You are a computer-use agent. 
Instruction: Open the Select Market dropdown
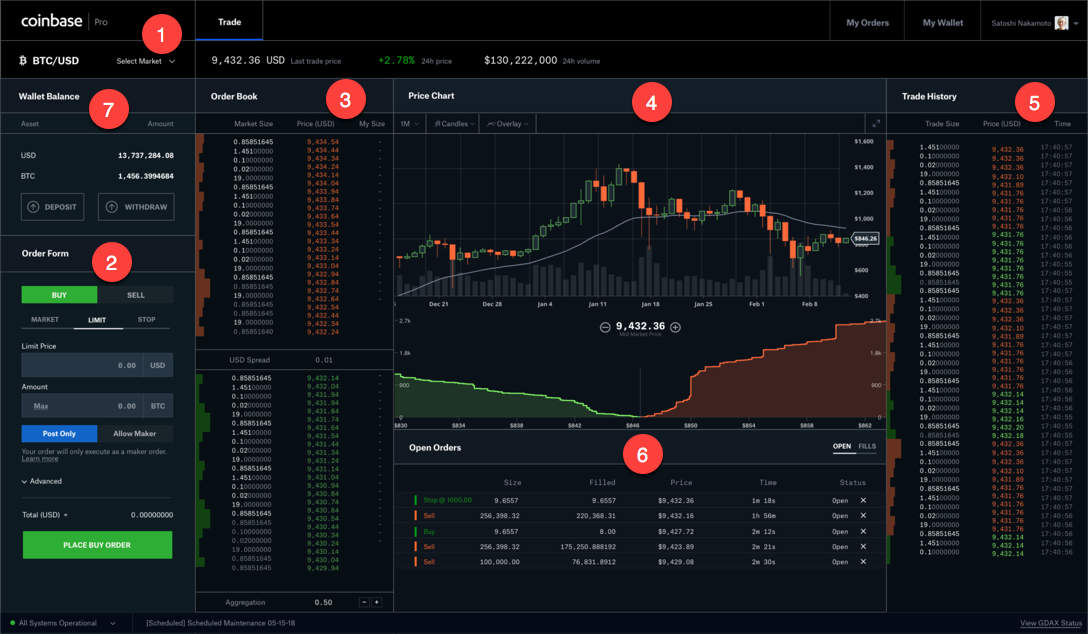146,61
